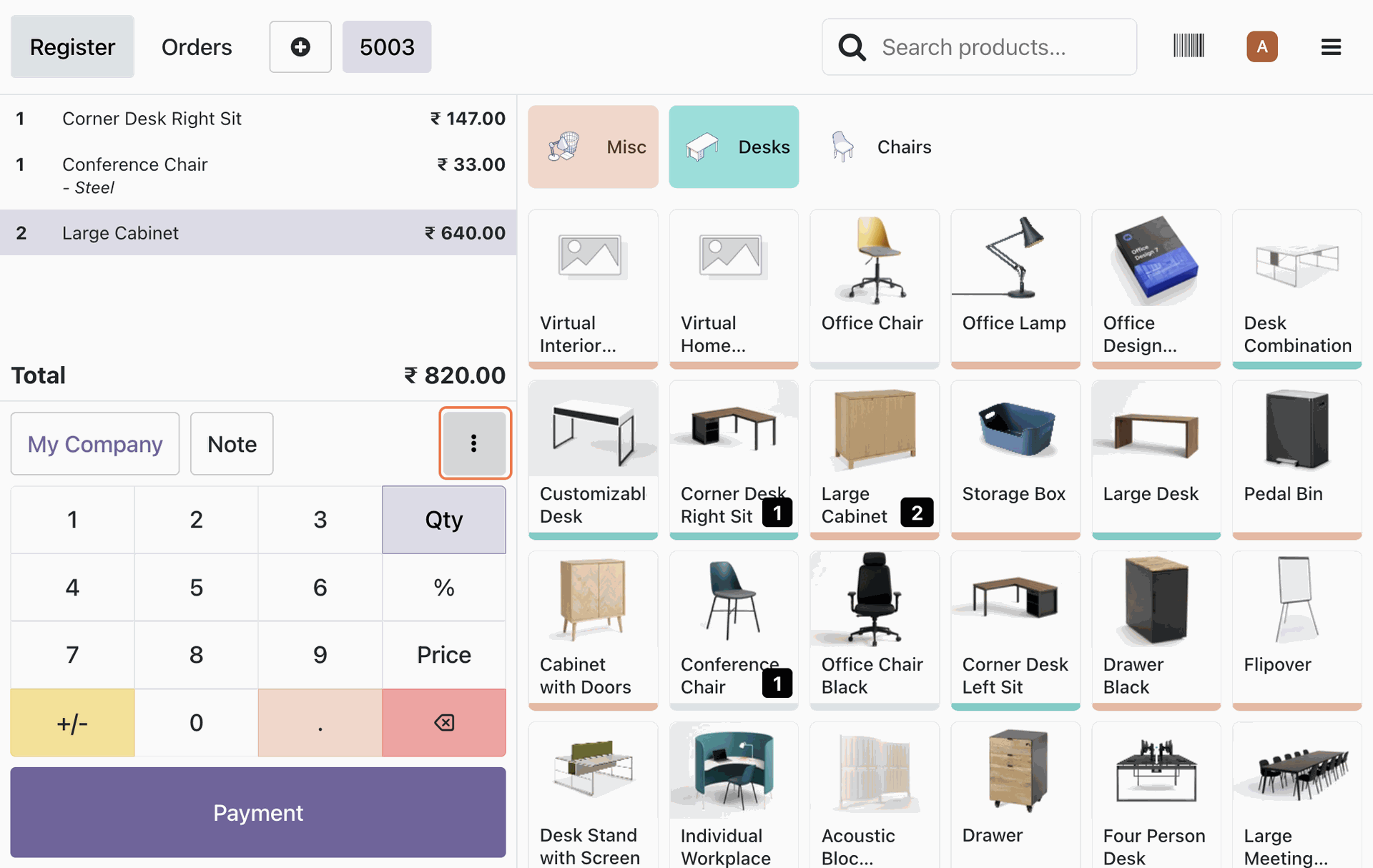
Task: Select the Chairs category
Action: [881, 147]
